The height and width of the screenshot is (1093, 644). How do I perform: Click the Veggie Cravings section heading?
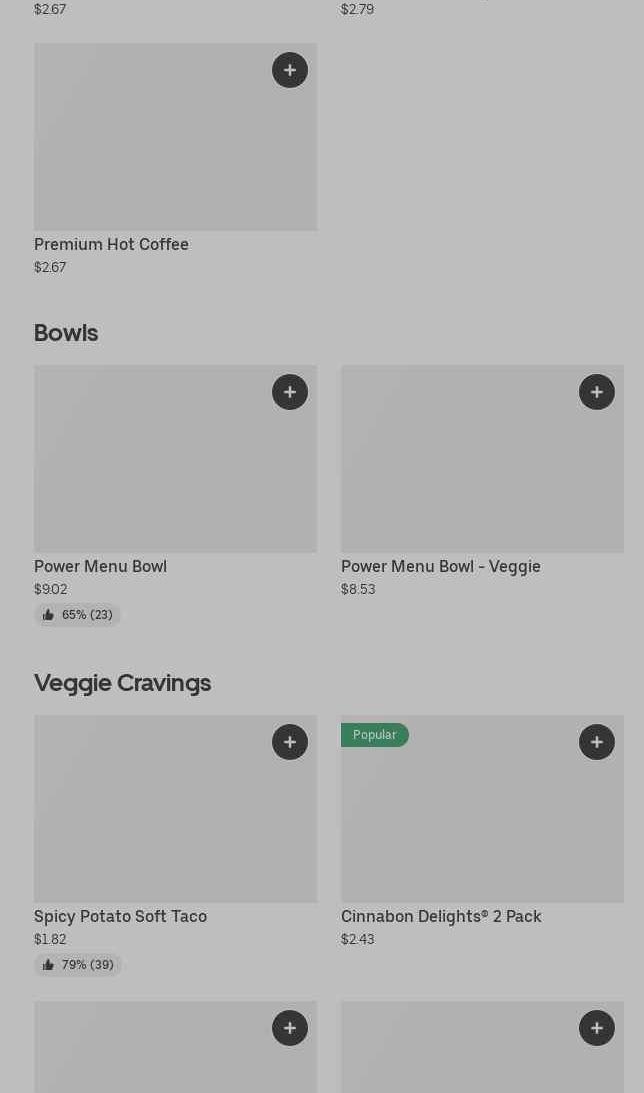[x=122, y=683]
